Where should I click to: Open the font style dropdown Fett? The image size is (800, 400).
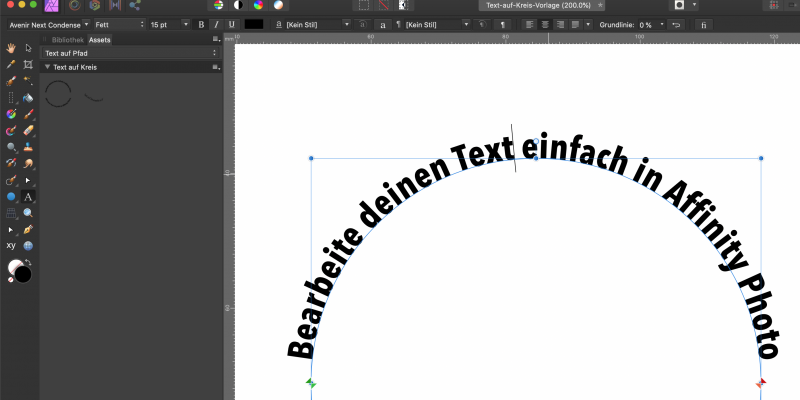[119, 24]
